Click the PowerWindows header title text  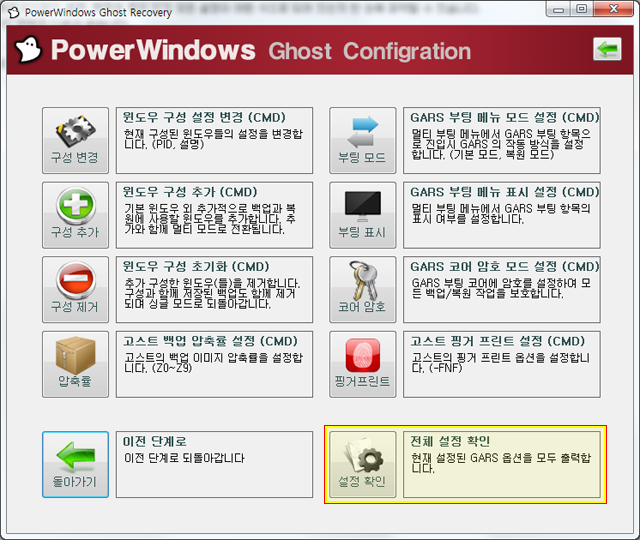153,50
